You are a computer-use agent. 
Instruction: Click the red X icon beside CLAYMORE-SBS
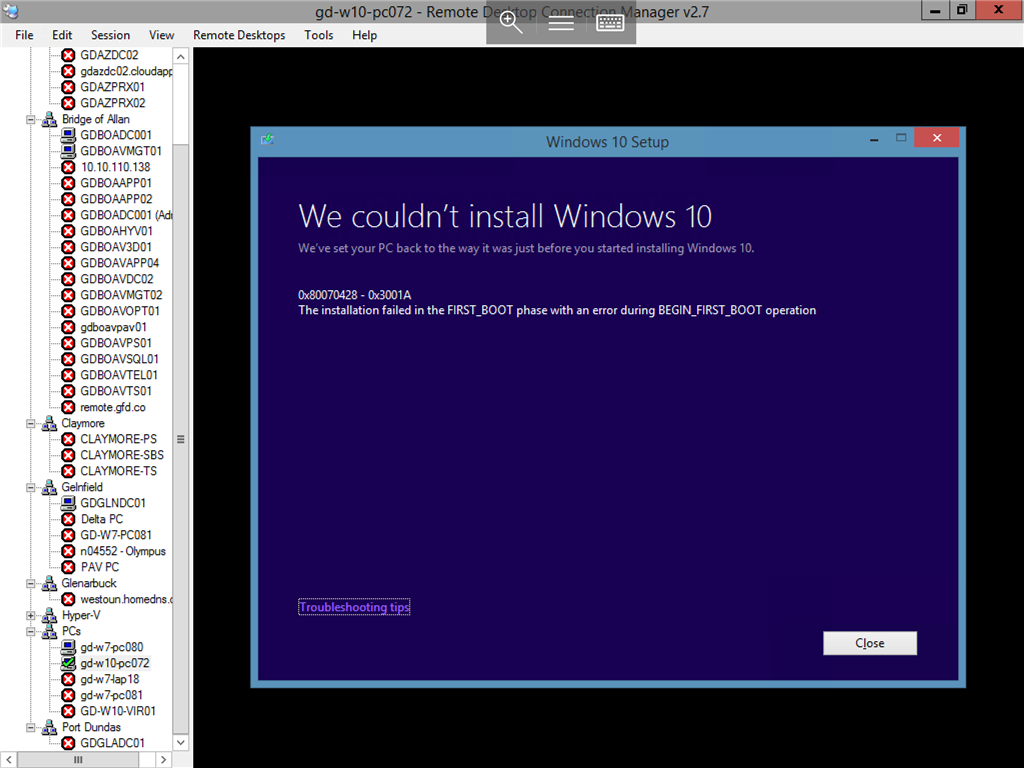(68, 455)
